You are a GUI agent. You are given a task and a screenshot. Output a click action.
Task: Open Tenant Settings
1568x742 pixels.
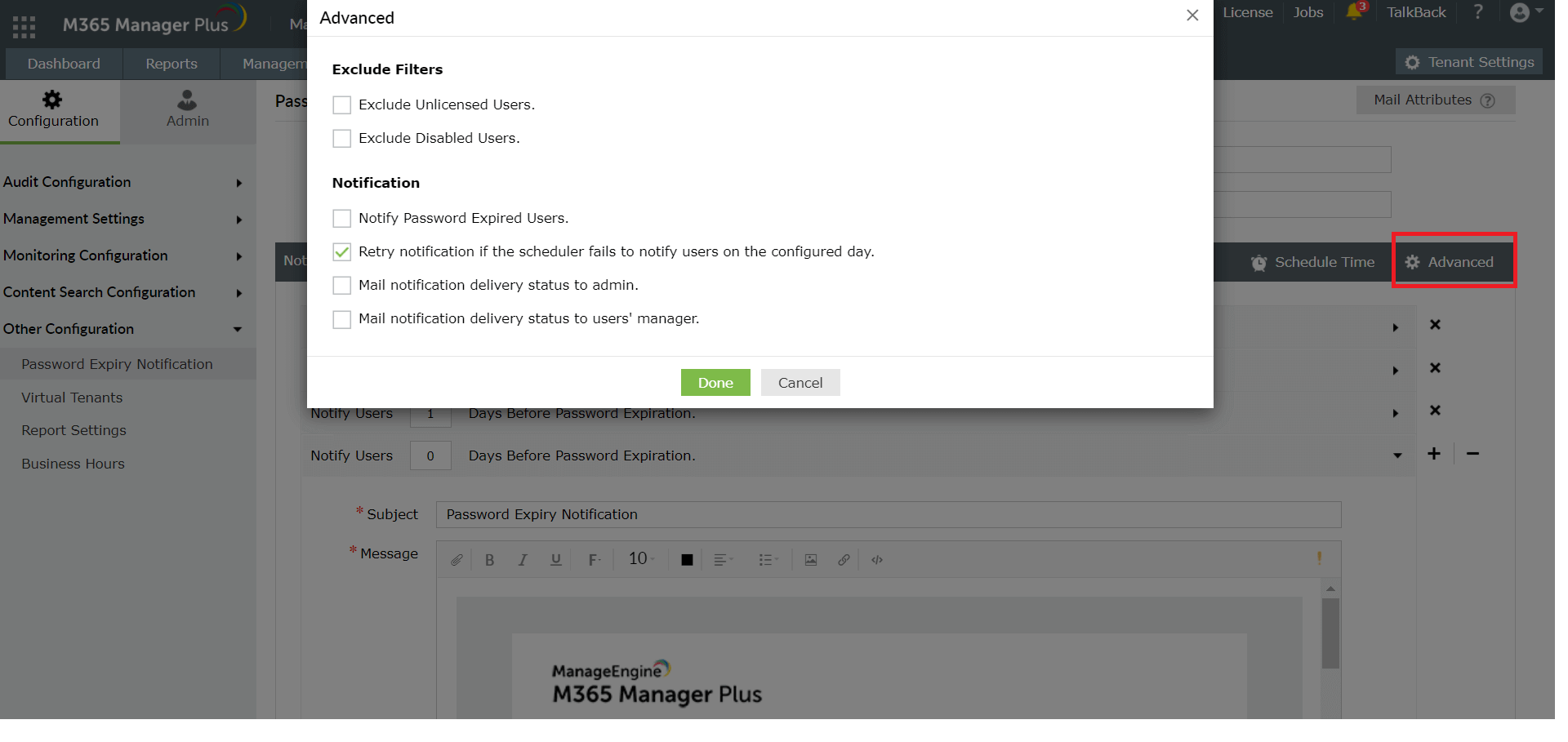coord(1469,62)
